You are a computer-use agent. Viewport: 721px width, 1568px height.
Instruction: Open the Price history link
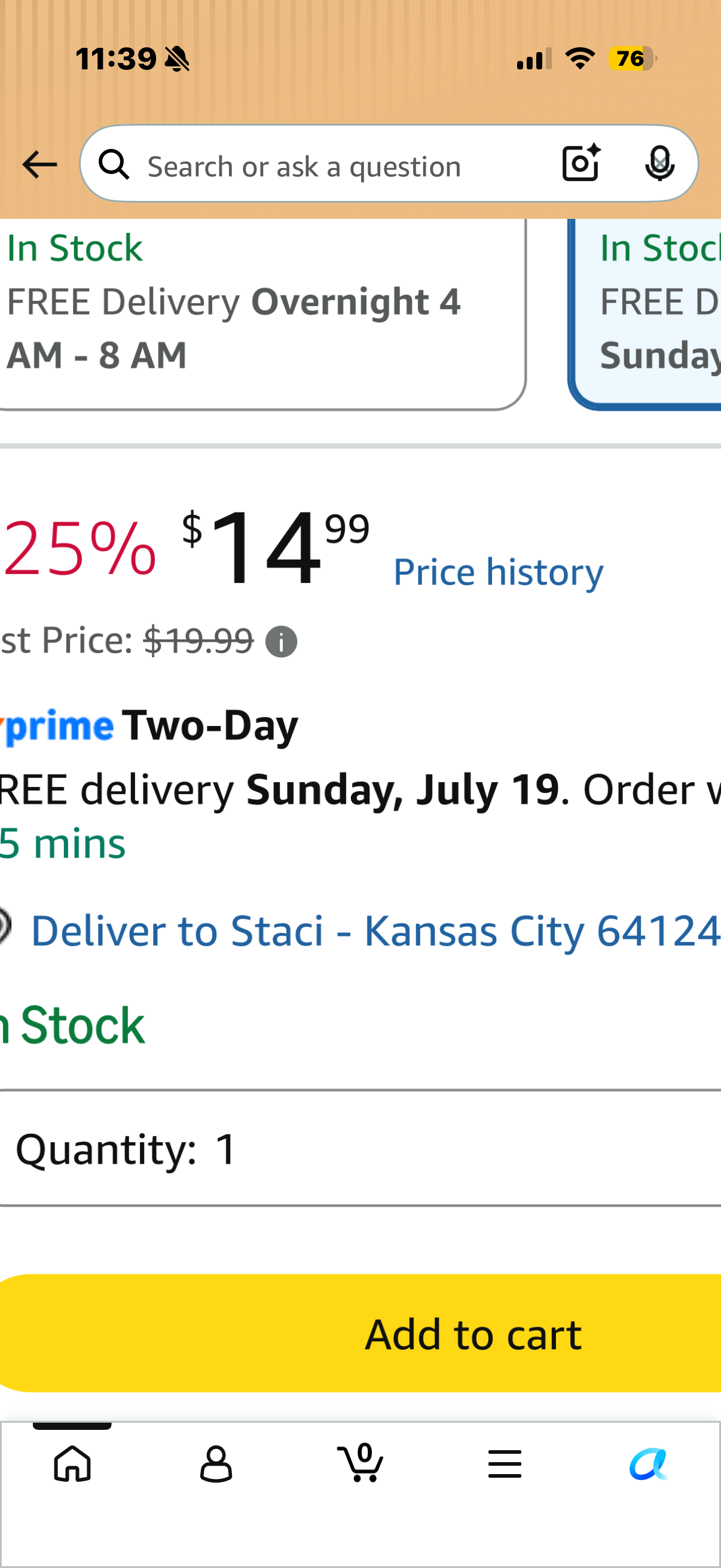(499, 572)
